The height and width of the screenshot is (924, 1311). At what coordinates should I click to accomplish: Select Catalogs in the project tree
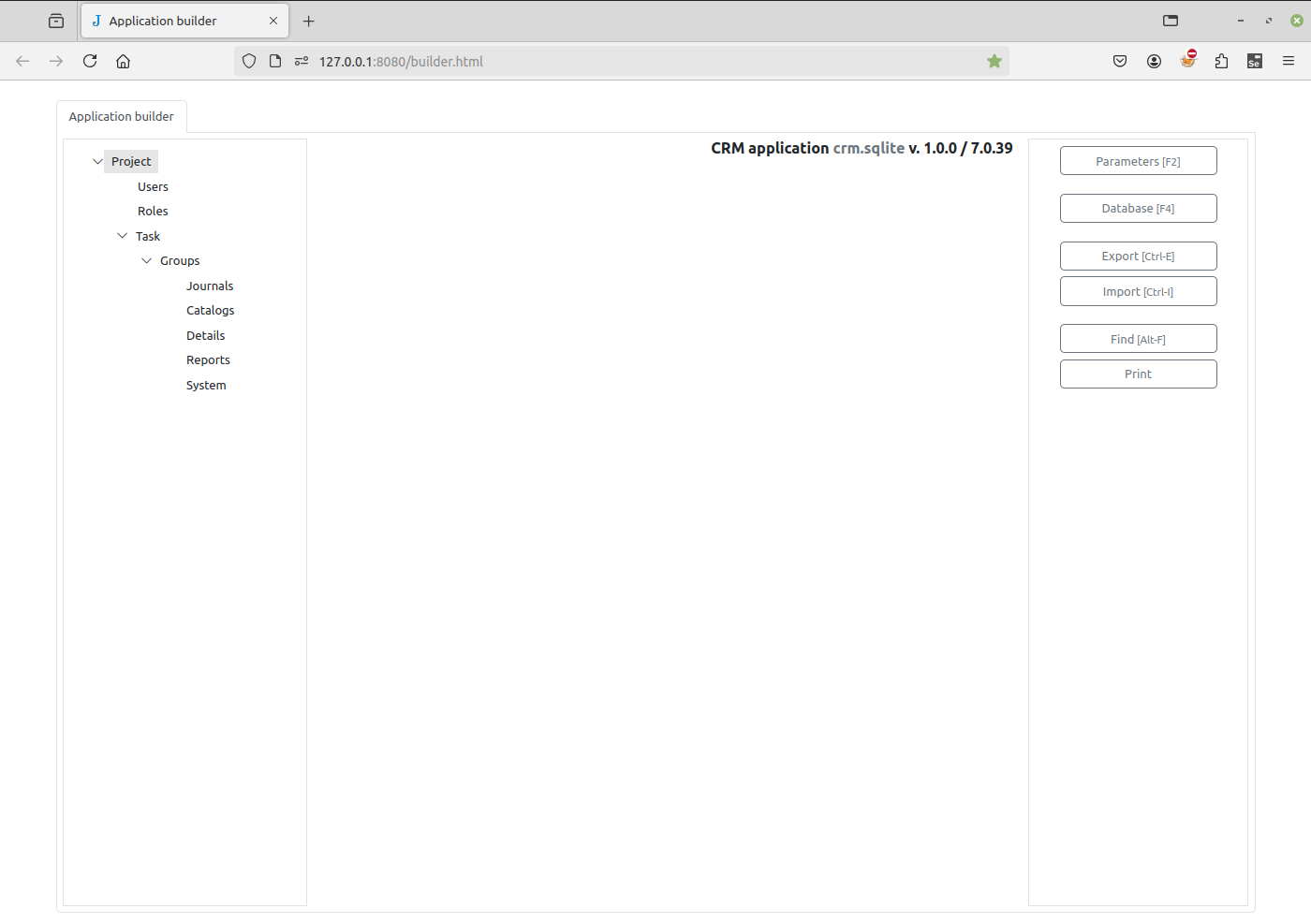210,310
